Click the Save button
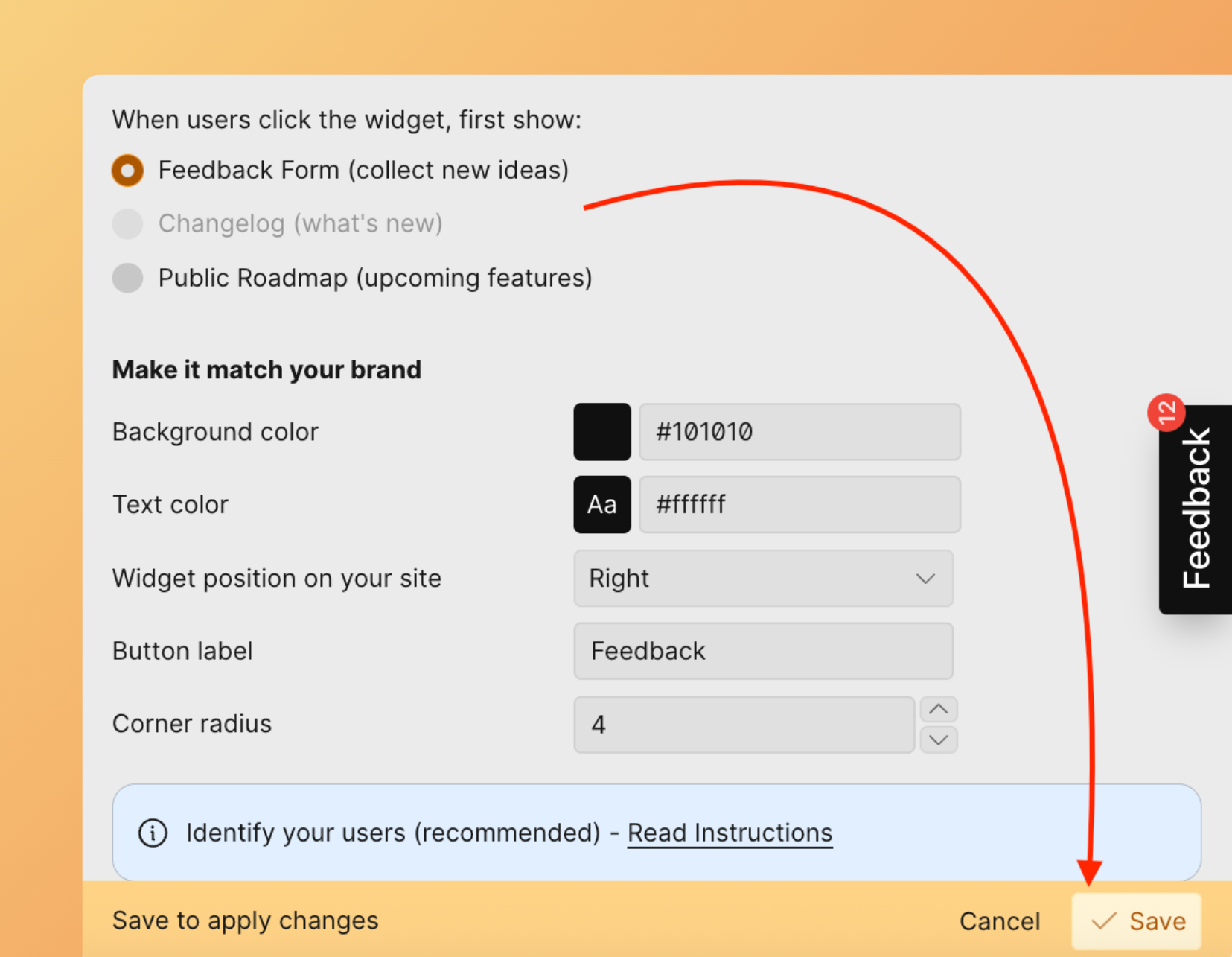The width and height of the screenshot is (1232, 957). 1135,921
